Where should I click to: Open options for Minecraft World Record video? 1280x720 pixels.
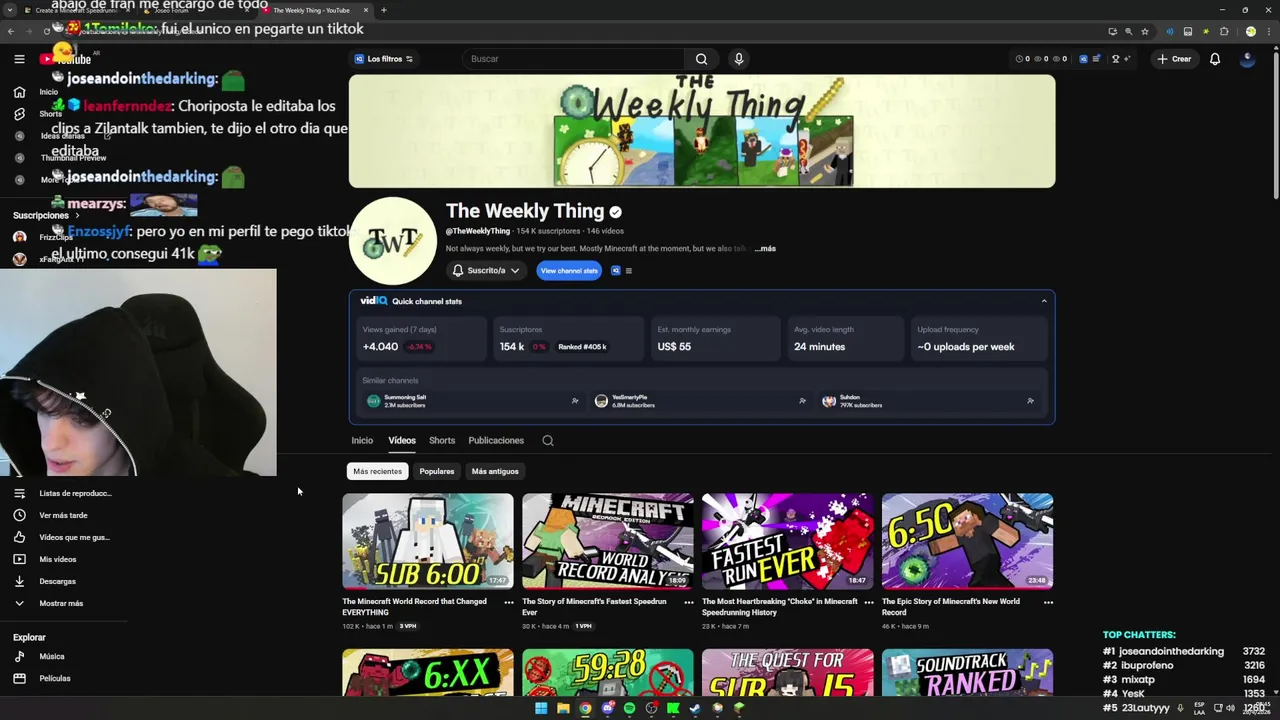coord(508,602)
